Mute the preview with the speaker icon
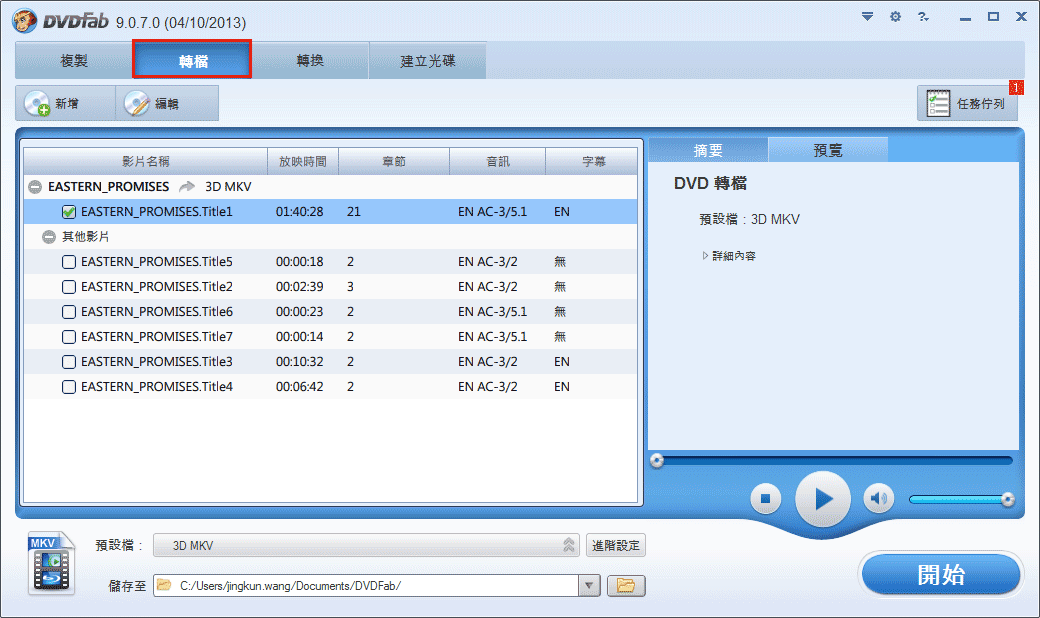1040x618 pixels. pyautogui.click(x=879, y=499)
